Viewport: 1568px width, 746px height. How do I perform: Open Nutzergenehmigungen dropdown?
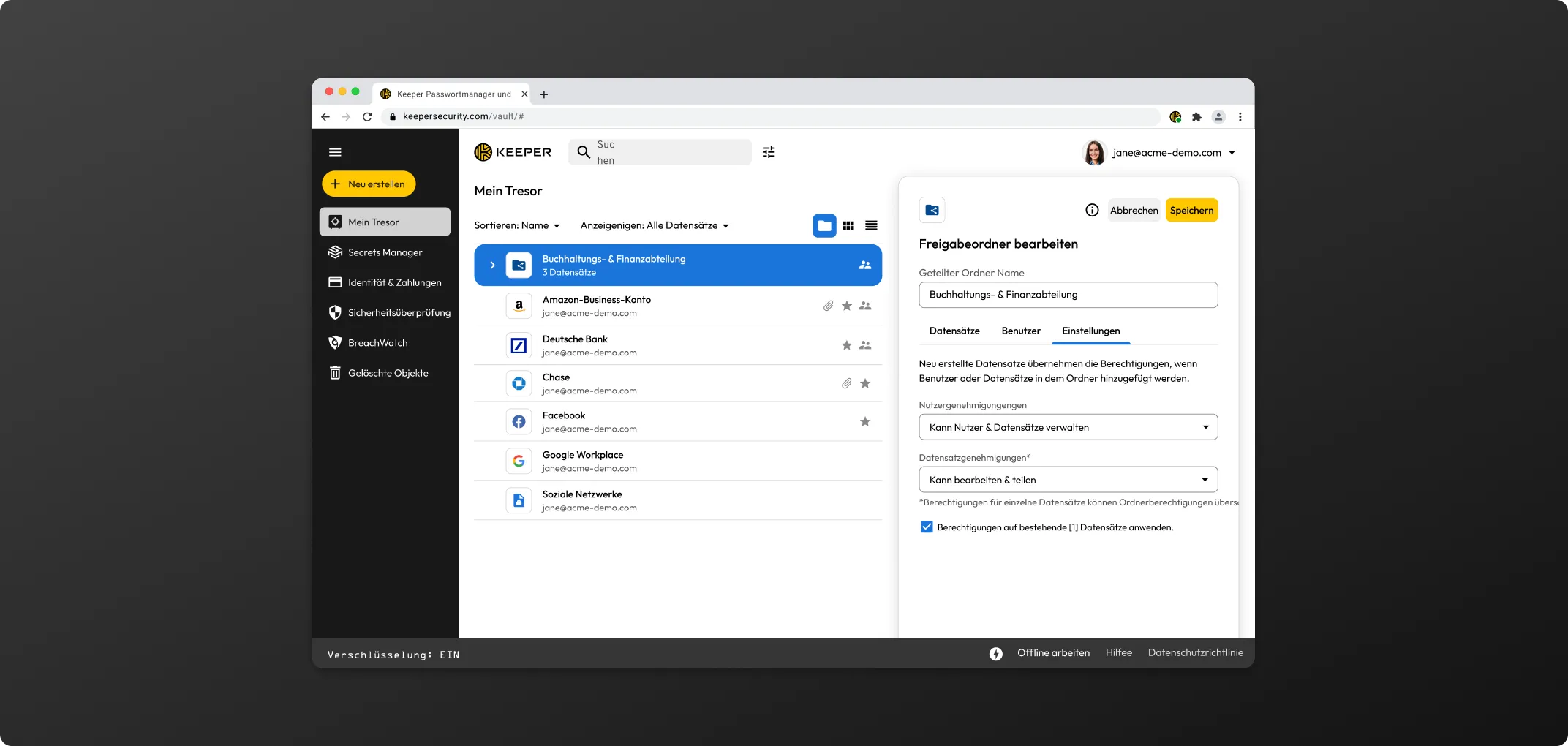(1068, 427)
